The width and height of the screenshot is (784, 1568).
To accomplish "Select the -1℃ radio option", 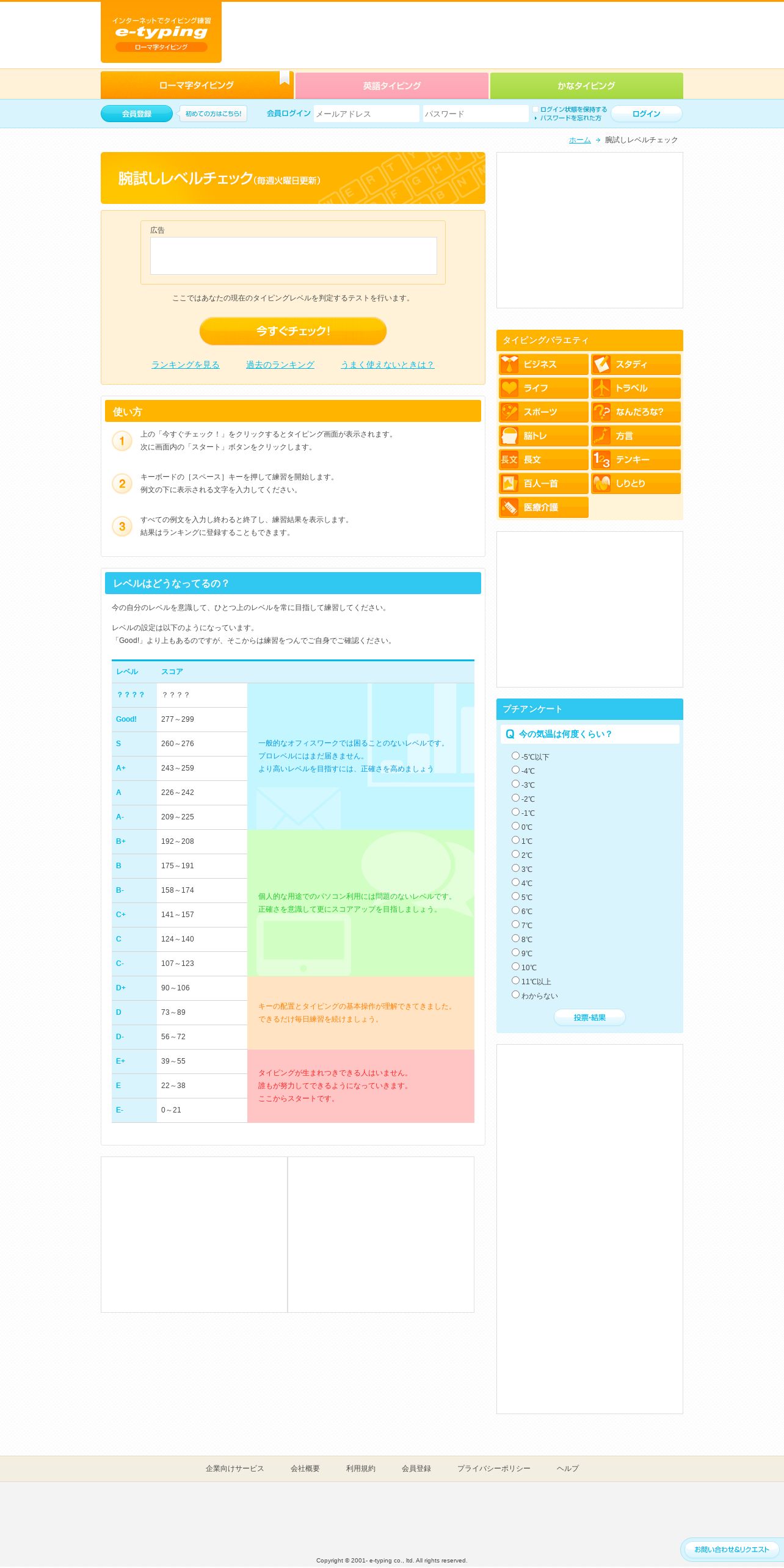I will (515, 812).
